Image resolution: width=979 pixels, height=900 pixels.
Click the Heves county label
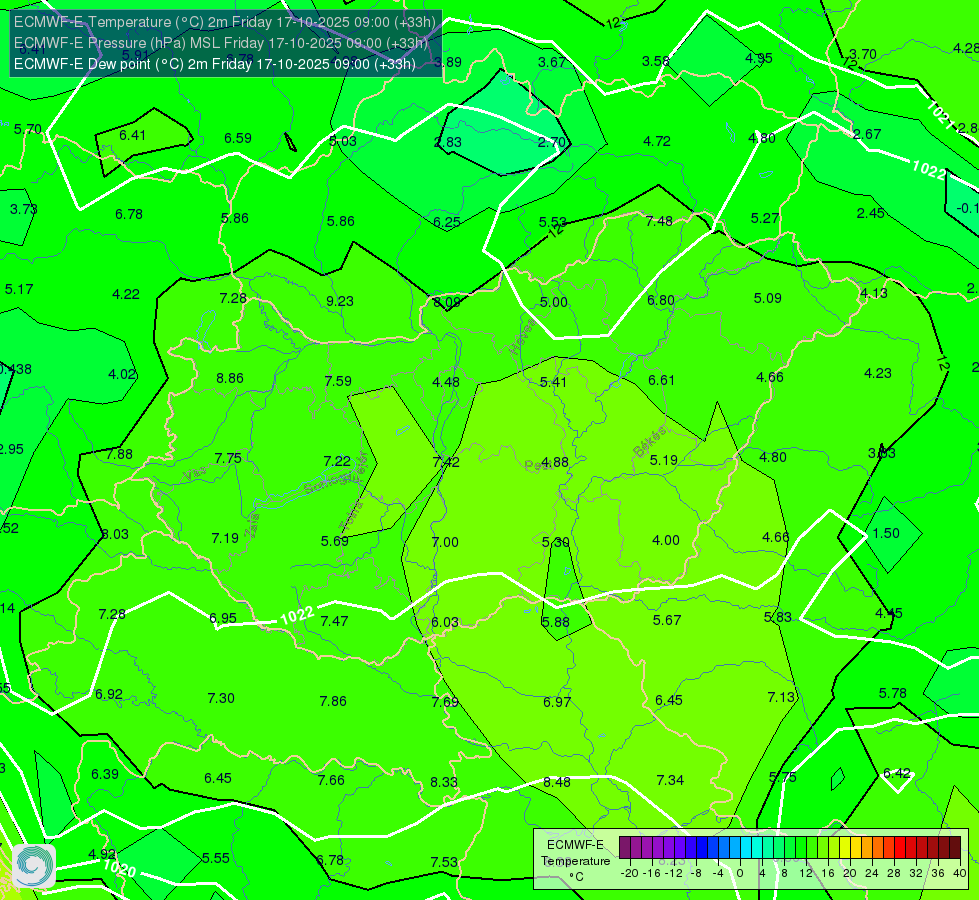tap(523, 338)
